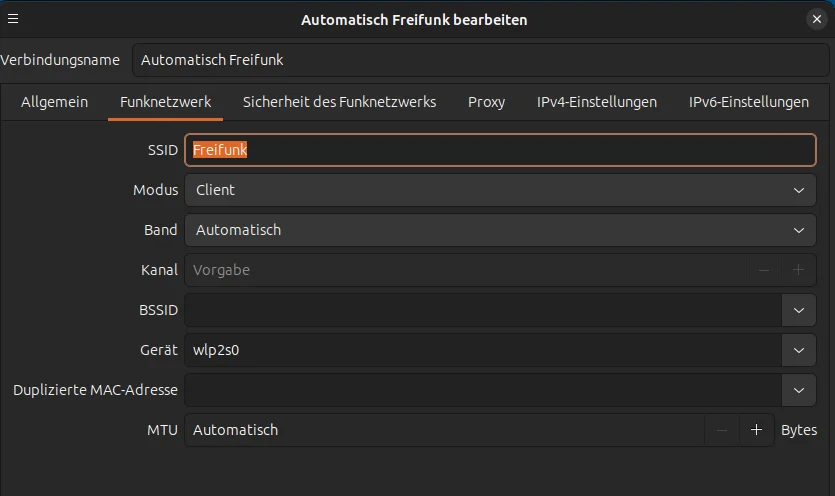Decrease MTU with the minus button

pyautogui.click(x=722, y=430)
